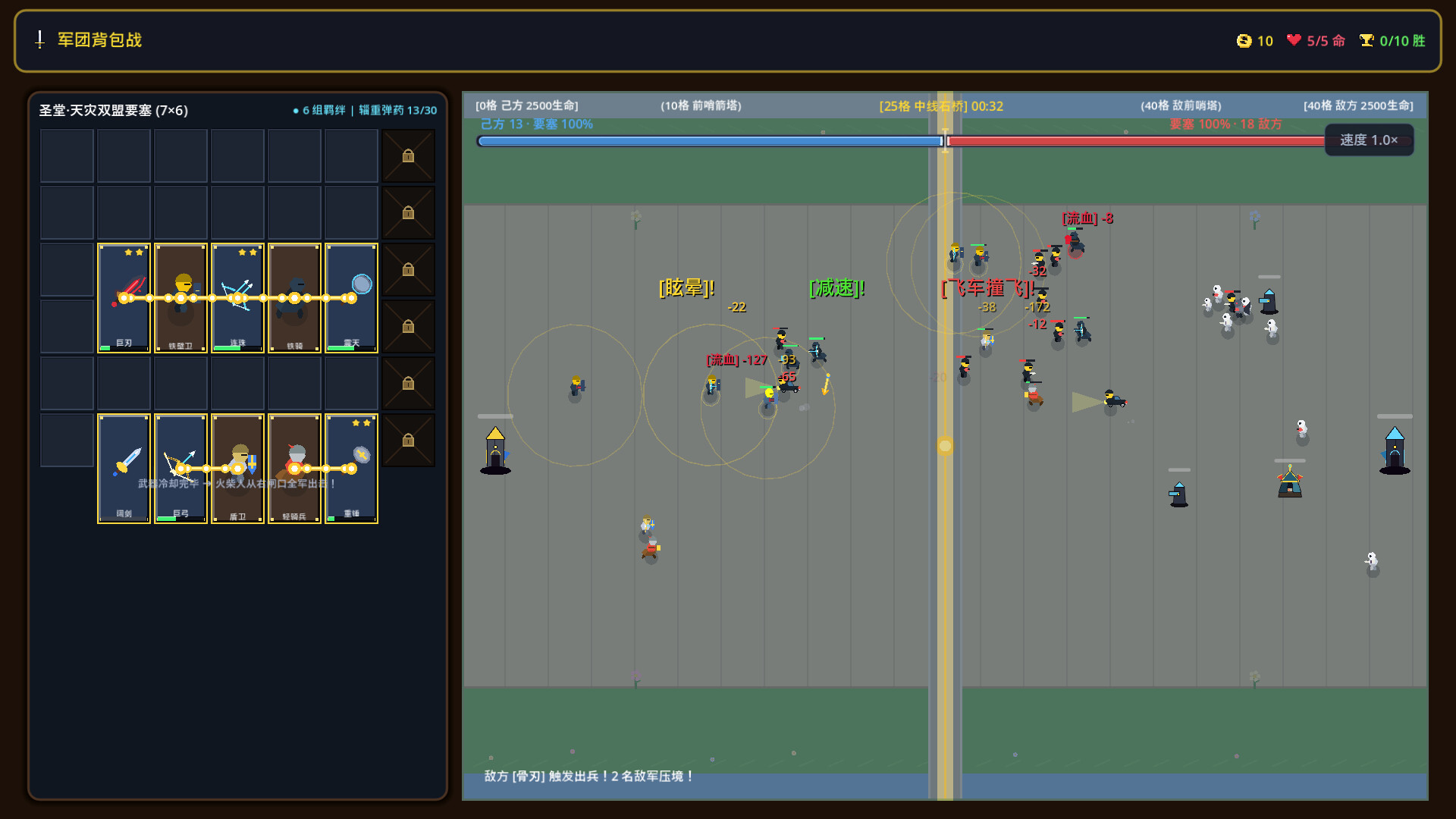Select the 铁骑 dark cavalry card
Screen dimensions: 1456x819
click(x=294, y=298)
